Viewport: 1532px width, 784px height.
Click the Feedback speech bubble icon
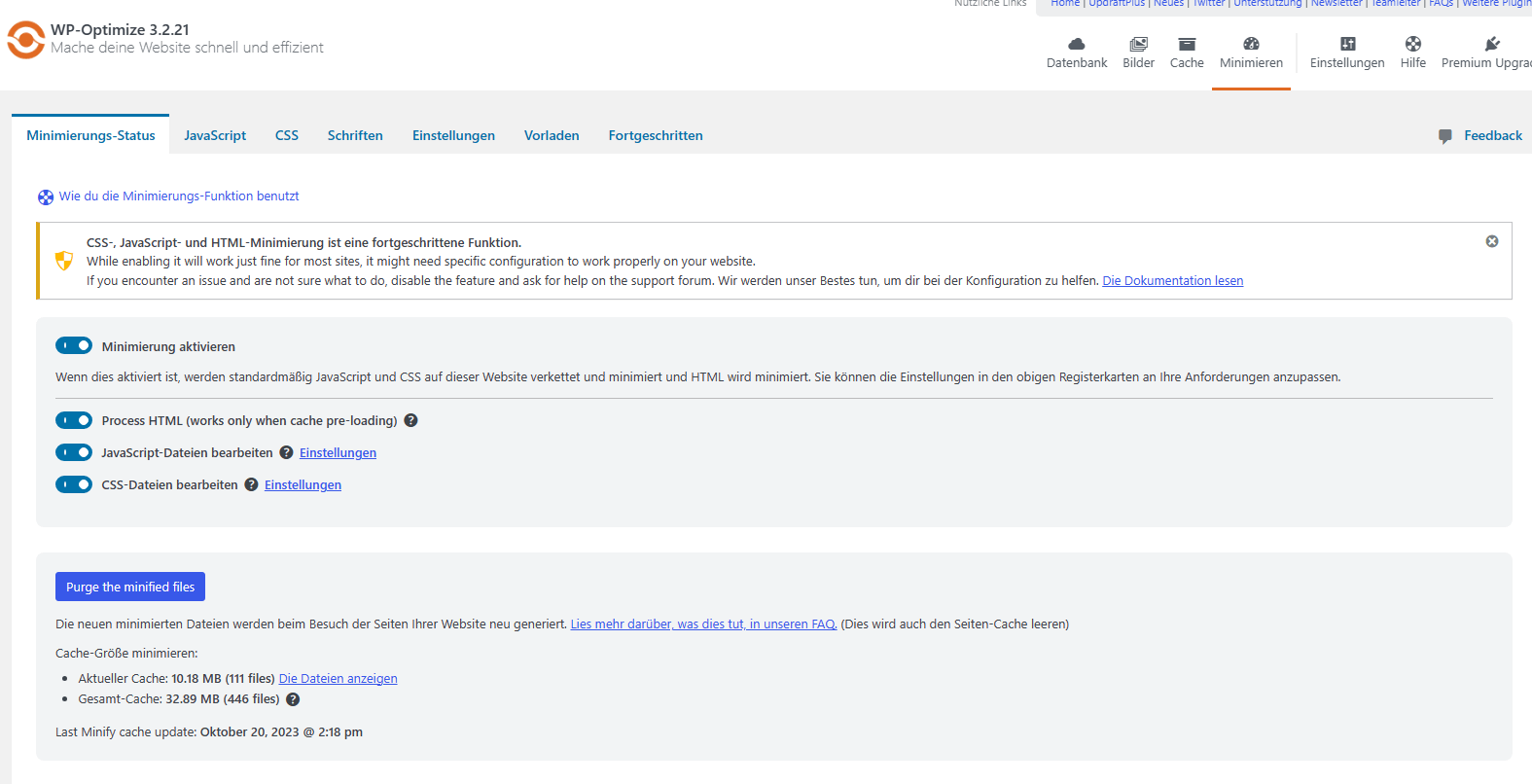1445,136
